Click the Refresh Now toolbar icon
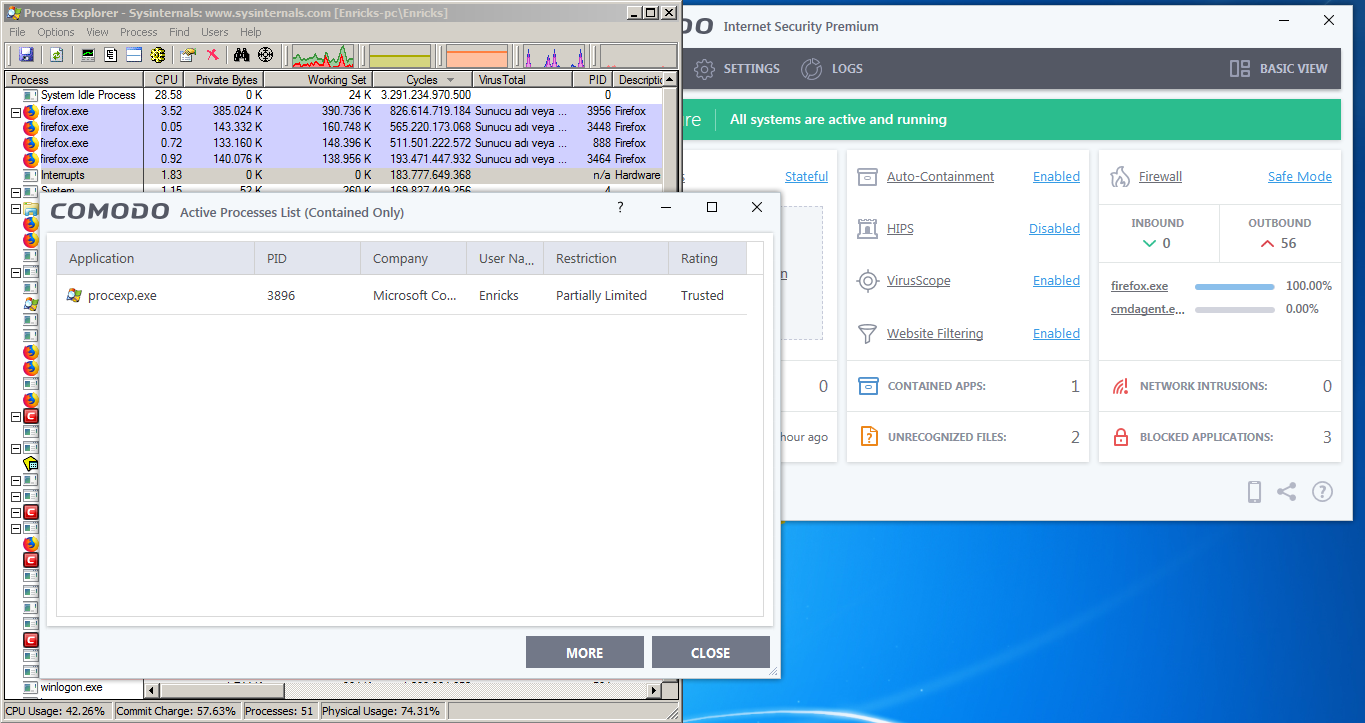 (x=57, y=55)
